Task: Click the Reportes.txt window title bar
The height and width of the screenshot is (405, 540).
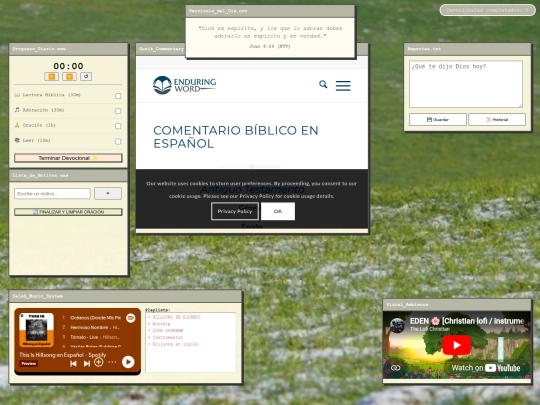Action: (x=467, y=49)
